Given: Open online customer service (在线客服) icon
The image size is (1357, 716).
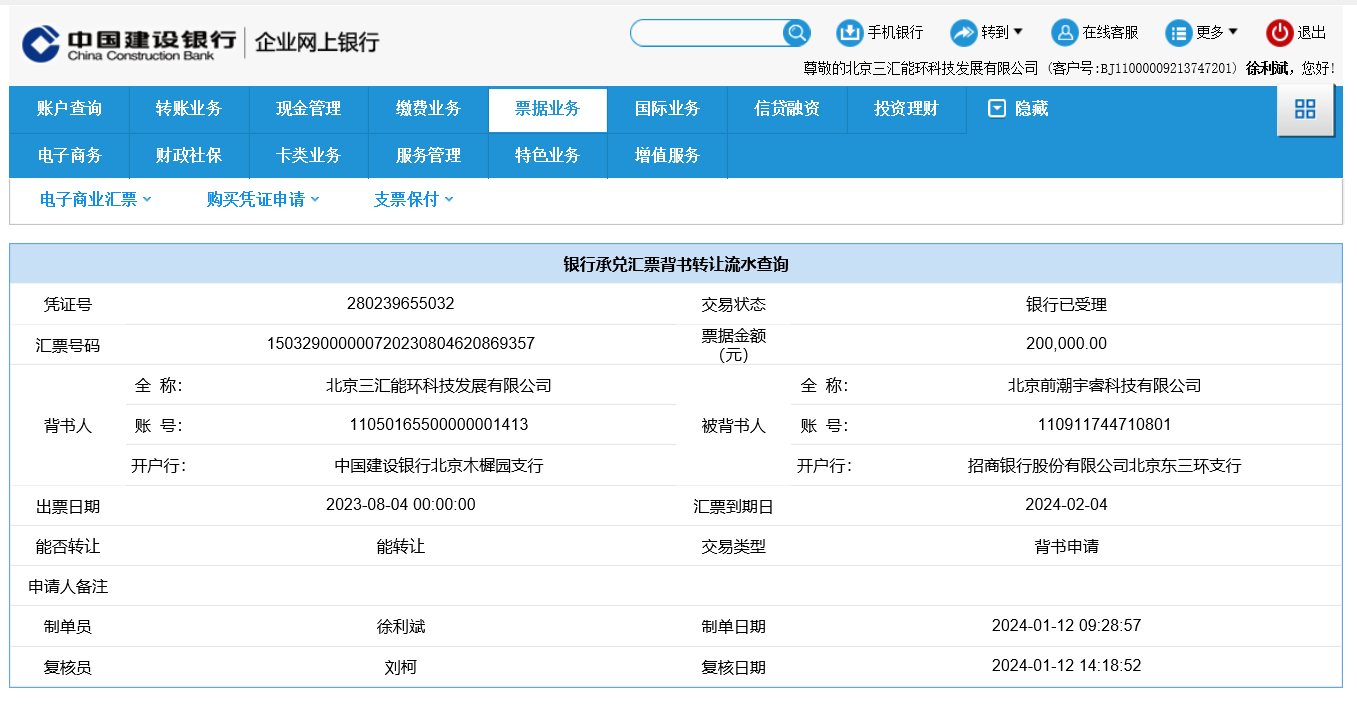Looking at the screenshot, I should (1064, 33).
